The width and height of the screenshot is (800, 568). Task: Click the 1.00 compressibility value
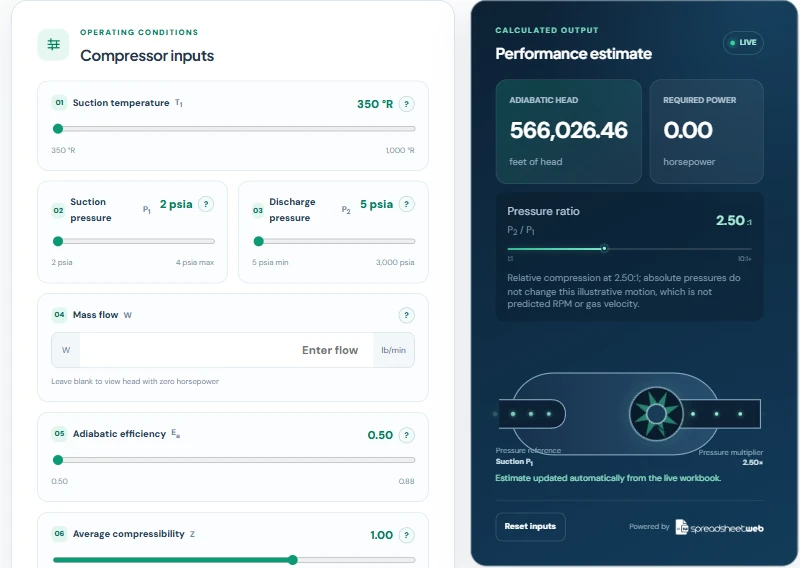coord(382,535)
